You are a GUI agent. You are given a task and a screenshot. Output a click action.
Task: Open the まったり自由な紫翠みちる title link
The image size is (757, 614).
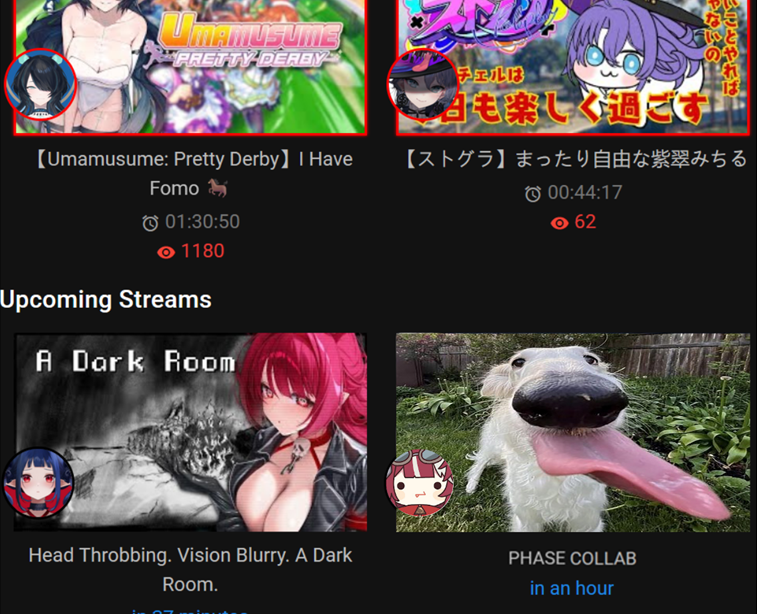[x=573, y=159]
